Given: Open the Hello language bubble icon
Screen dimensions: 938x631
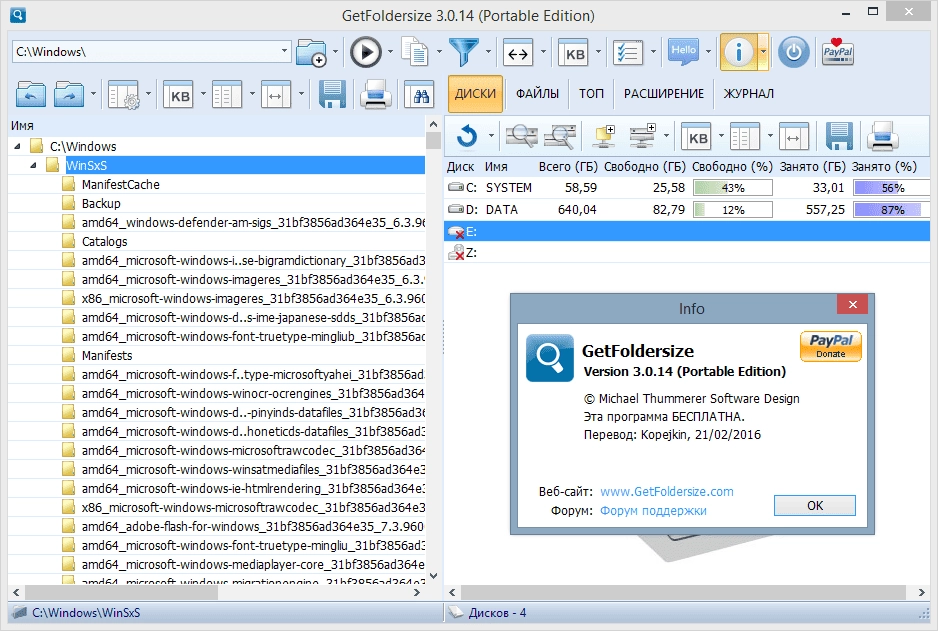Looking at the screenshot, I should point(683,52).
